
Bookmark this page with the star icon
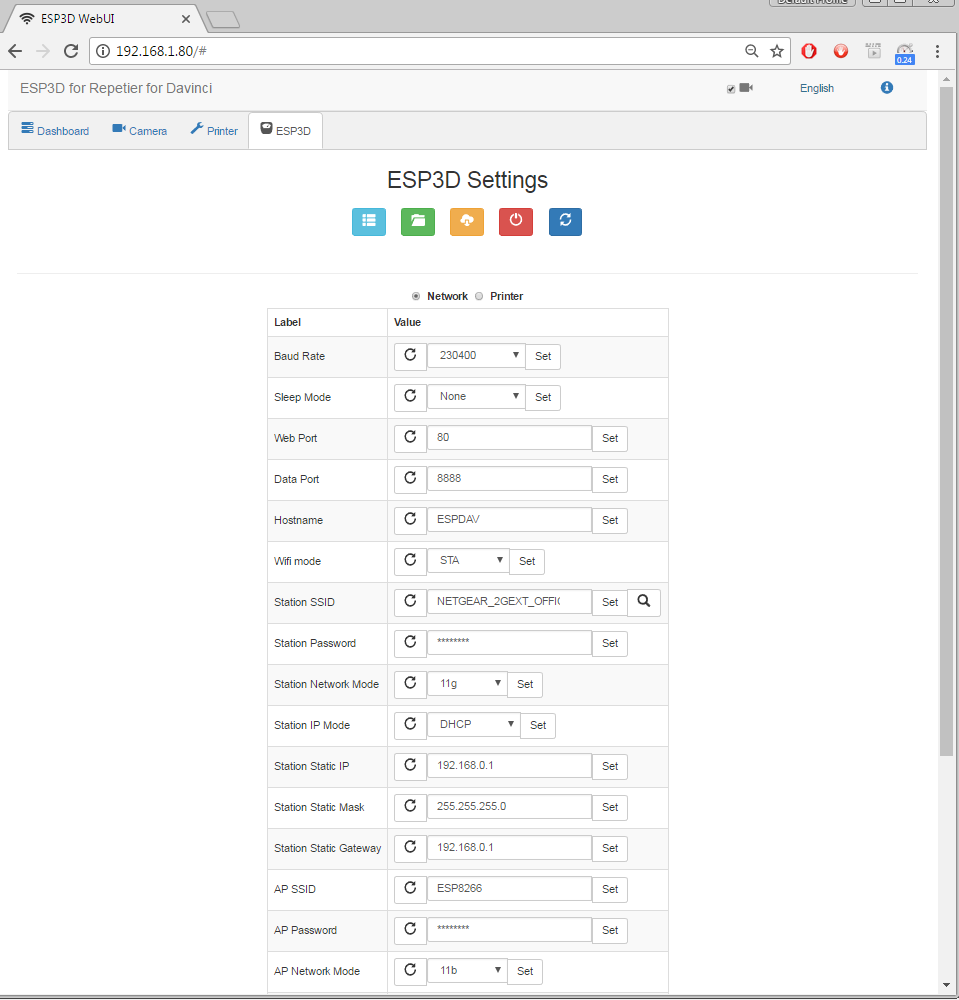(776, 51)
